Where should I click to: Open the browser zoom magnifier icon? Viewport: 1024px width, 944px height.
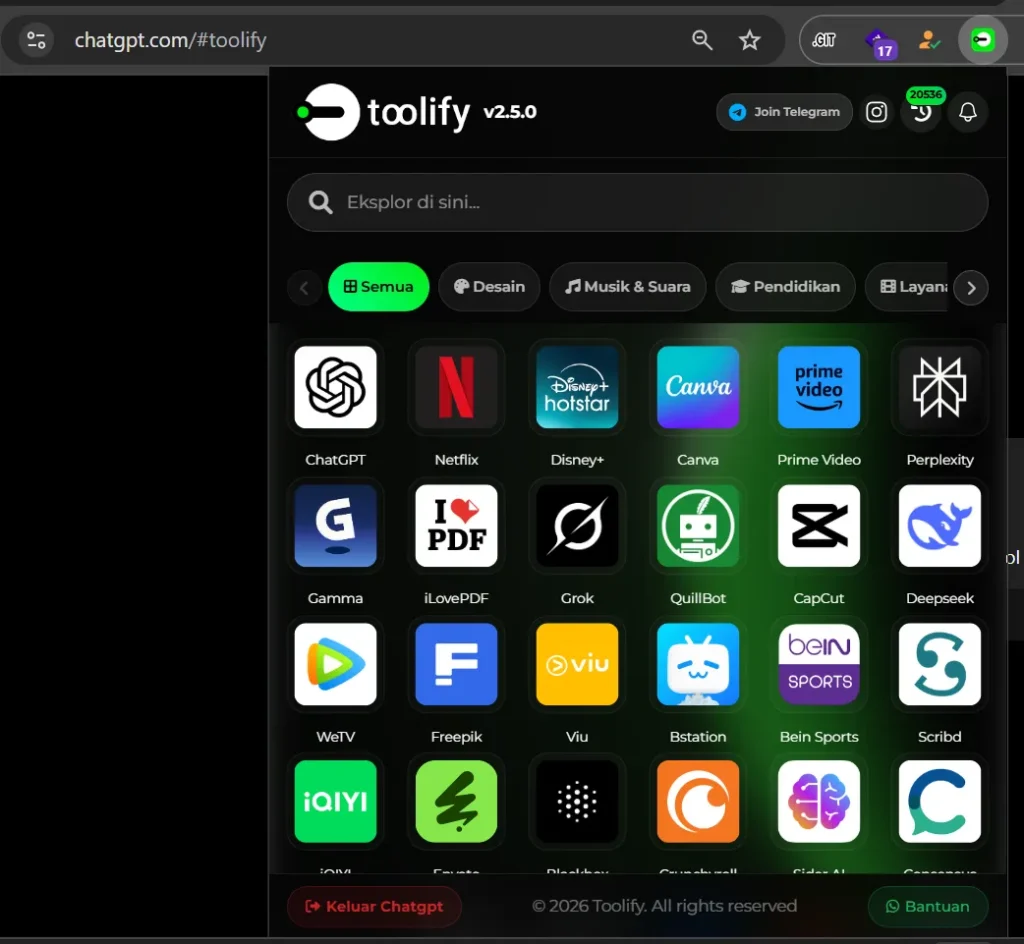702,40
